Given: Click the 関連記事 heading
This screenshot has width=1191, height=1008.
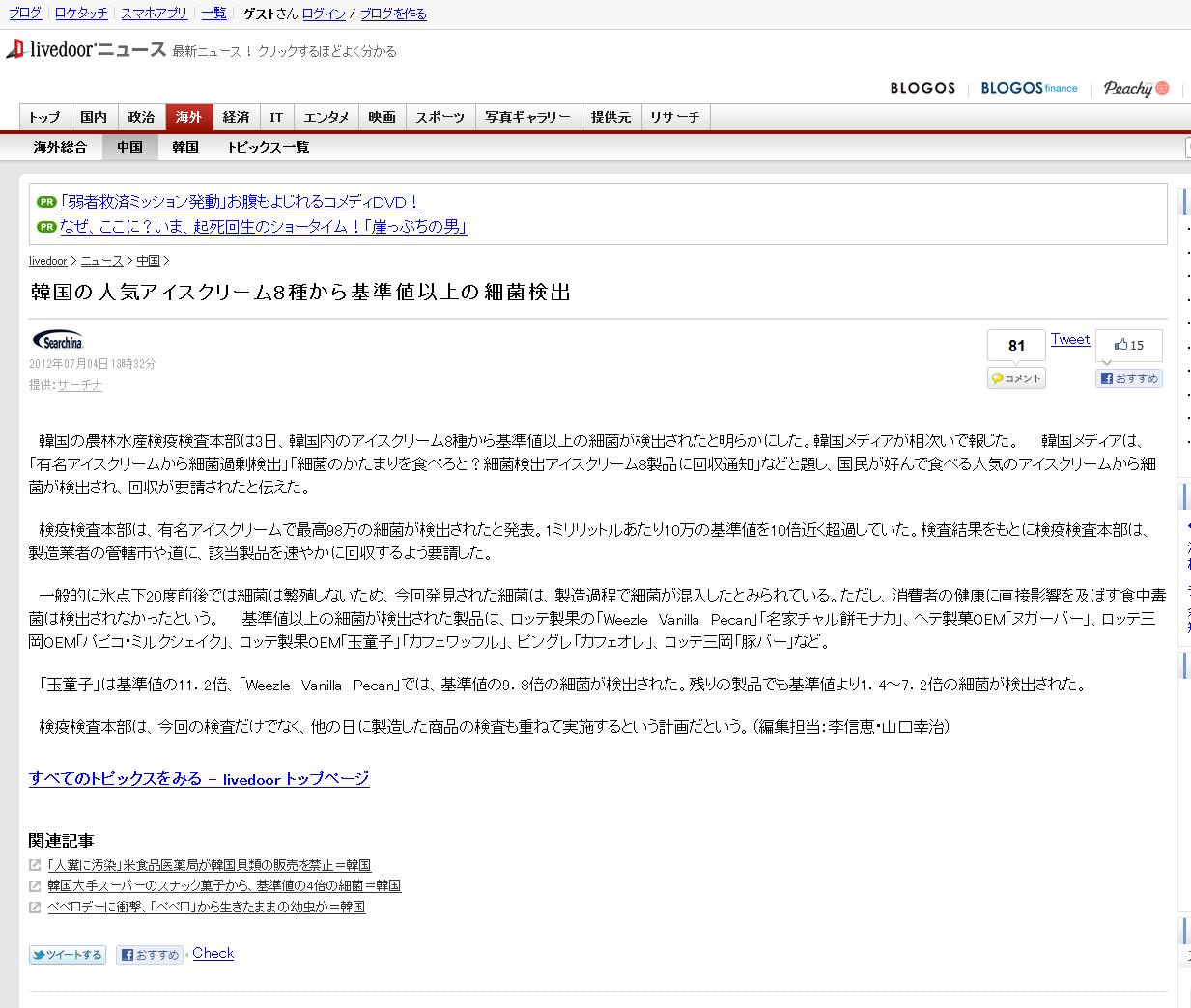Looking at the screenshot, I should coord(61,840).
